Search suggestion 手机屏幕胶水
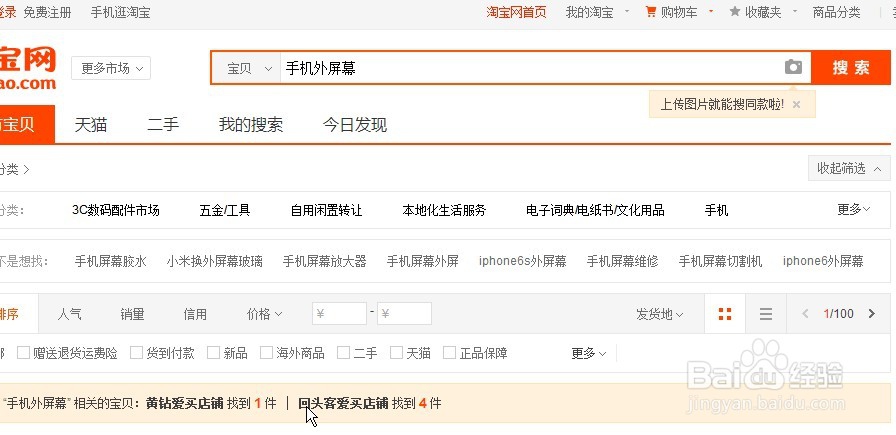This screenshot has width=896, height=435. tap(111, 261)
